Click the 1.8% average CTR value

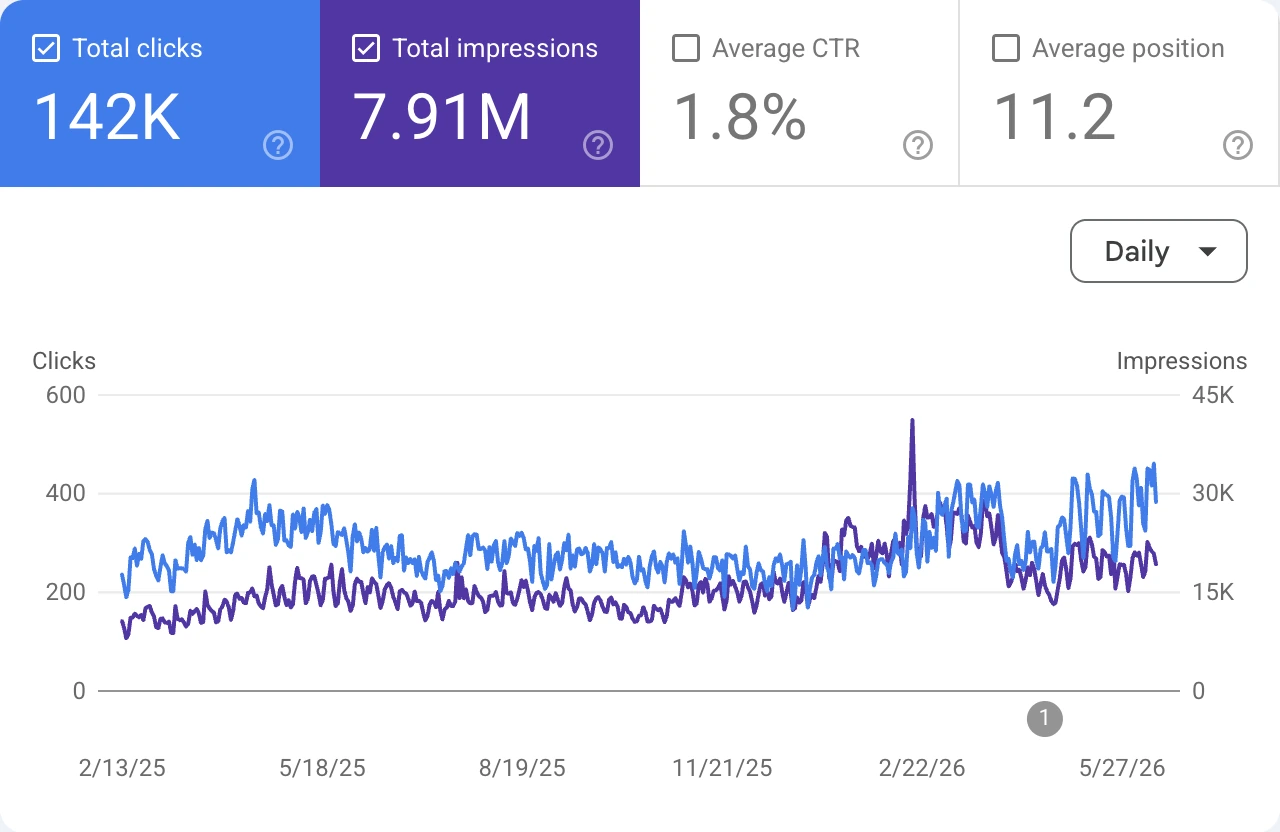[740, 116]
